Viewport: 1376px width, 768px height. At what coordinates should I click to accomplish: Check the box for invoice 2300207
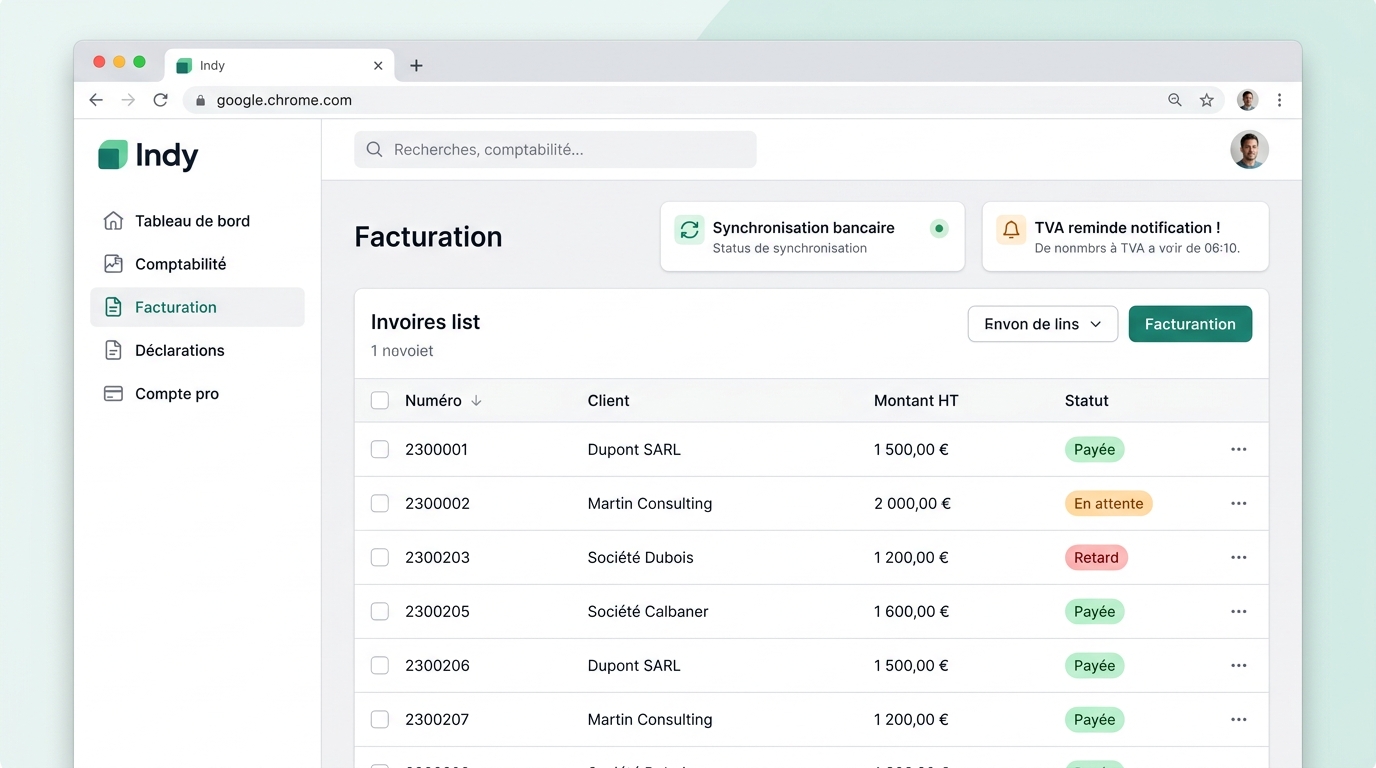380,720
